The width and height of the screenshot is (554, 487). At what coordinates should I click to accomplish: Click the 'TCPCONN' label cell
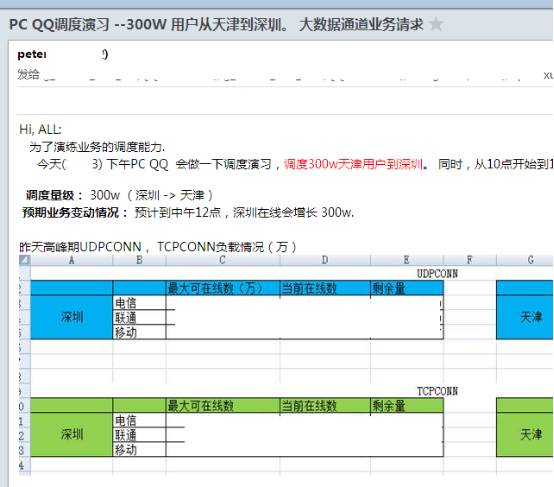click(x=437, y=391)
